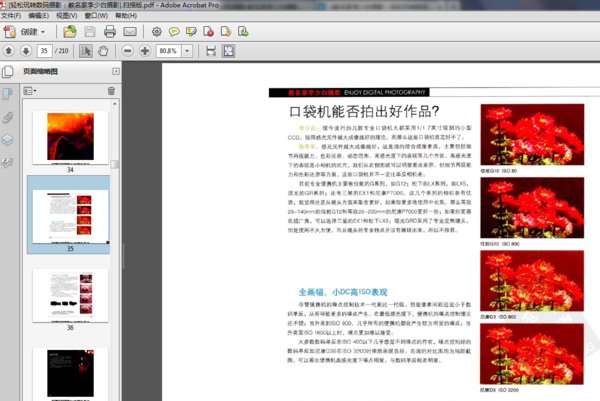600x401 pixels.
Task: Open the bookmarks panel icon
Action: tap(7, 94)
